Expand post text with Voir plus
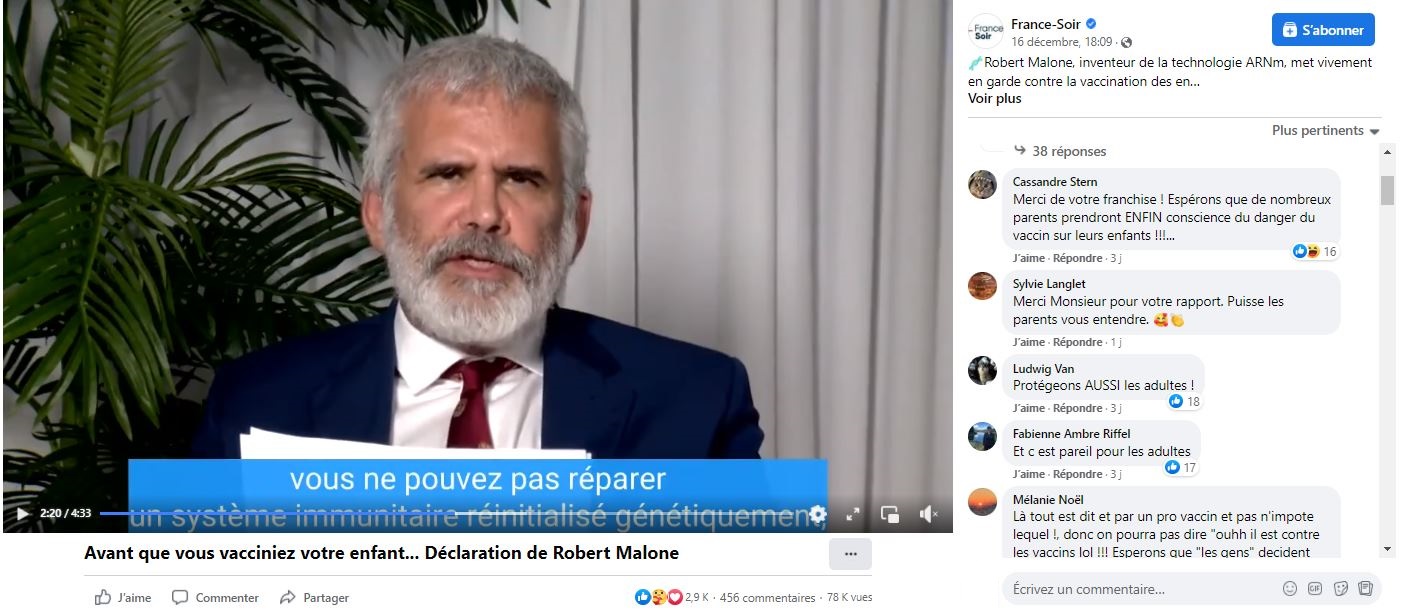The width and height of the screenshot is (1425, 614). pyautogui.click(x=995, y=99)
